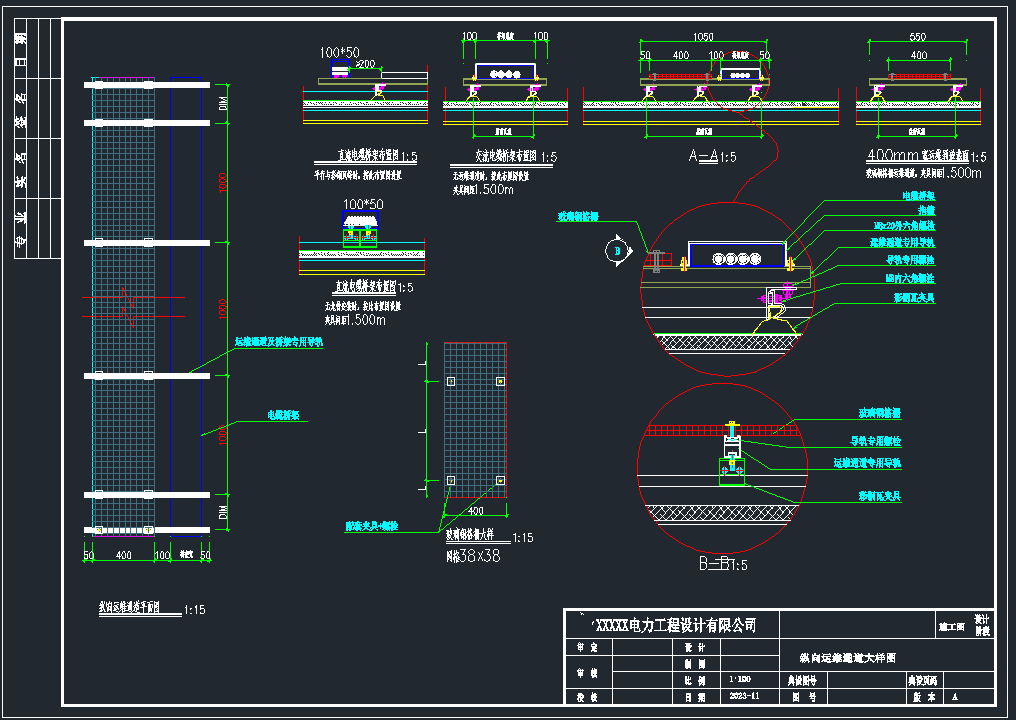
Task: Select the circled B section marker arrow
Action: 619,251
